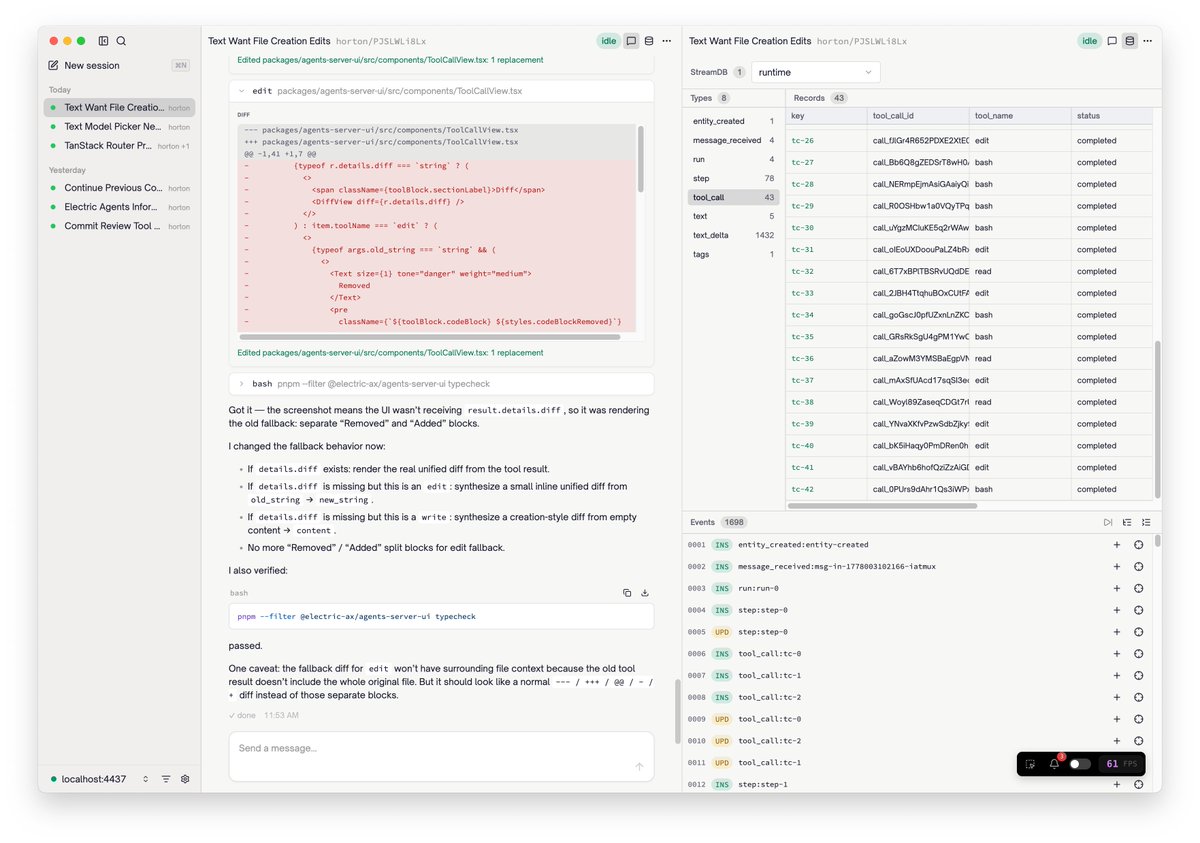Open Commit Review Tool session
The width and height of the screenshot is (1200, 843).
tap(119, 226)
